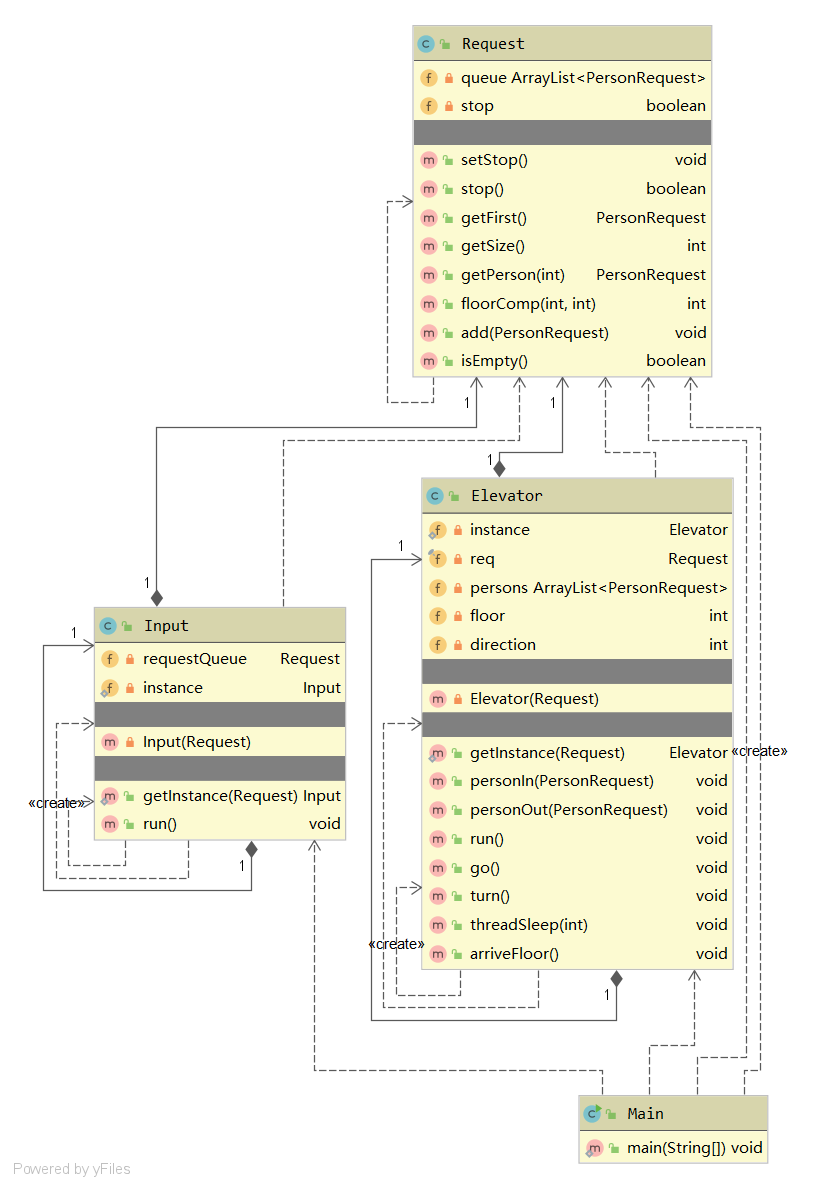Click the int type of direction field

coord(718,645)
